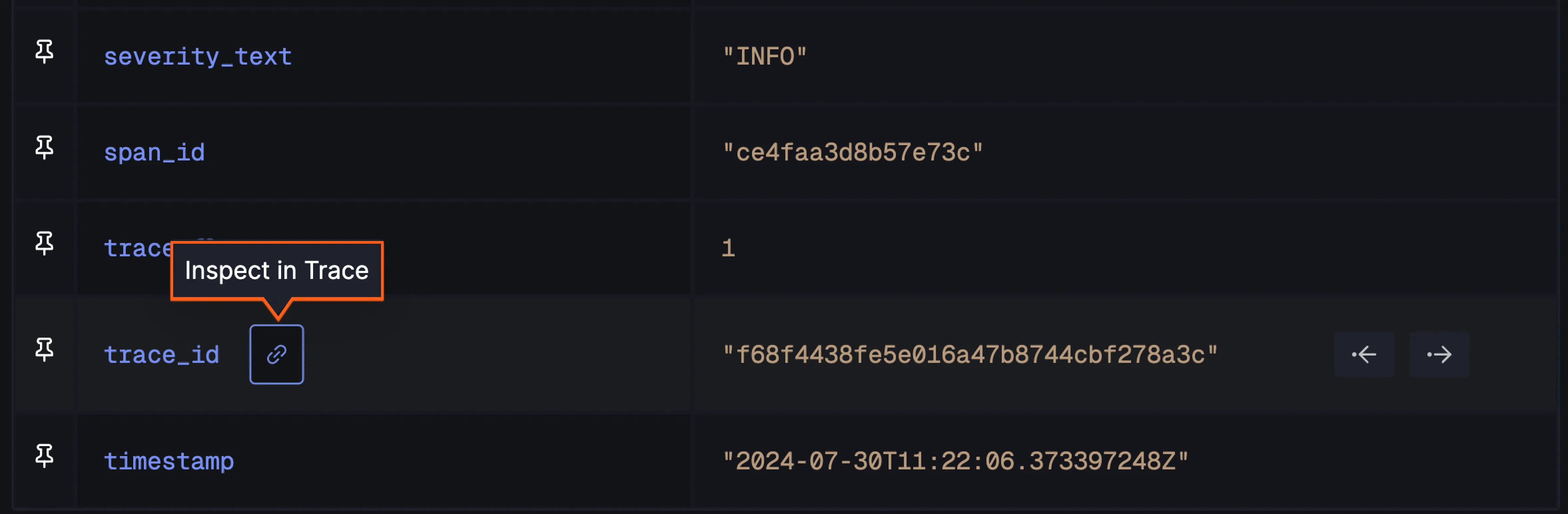The width and height of the screenshot is (1568, 514).
Task: Pin the severity_text attribute
Action: pyautogui.click(x=44, y=52)
